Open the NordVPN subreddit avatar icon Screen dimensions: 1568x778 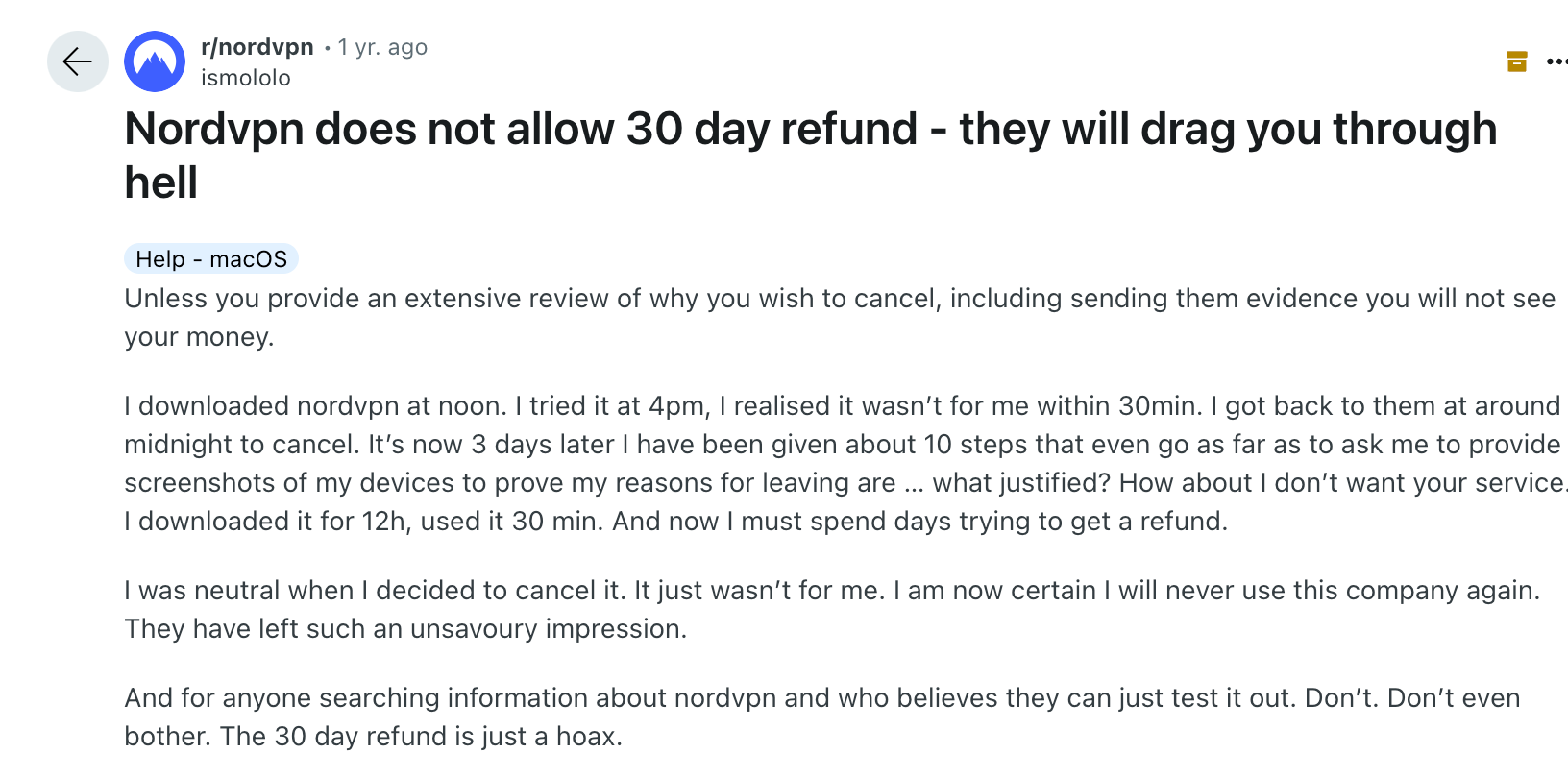pos(155,61)
